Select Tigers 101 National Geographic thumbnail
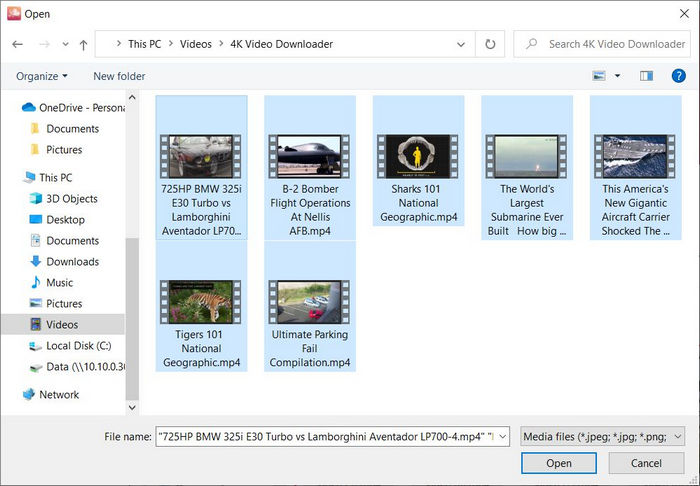Image resolution: width=700 pixels, height=486 pixels. point(201,302)
